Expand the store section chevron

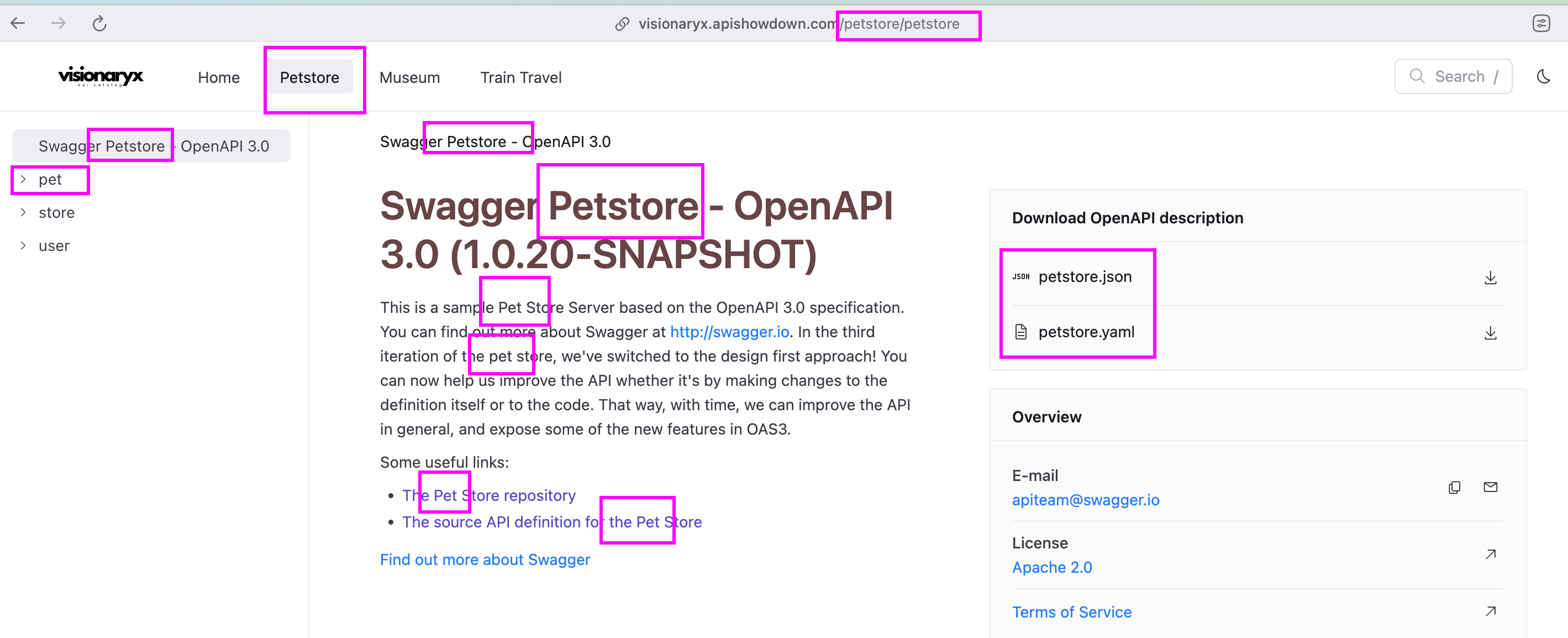pyautogui.click(x=23, y=212)
